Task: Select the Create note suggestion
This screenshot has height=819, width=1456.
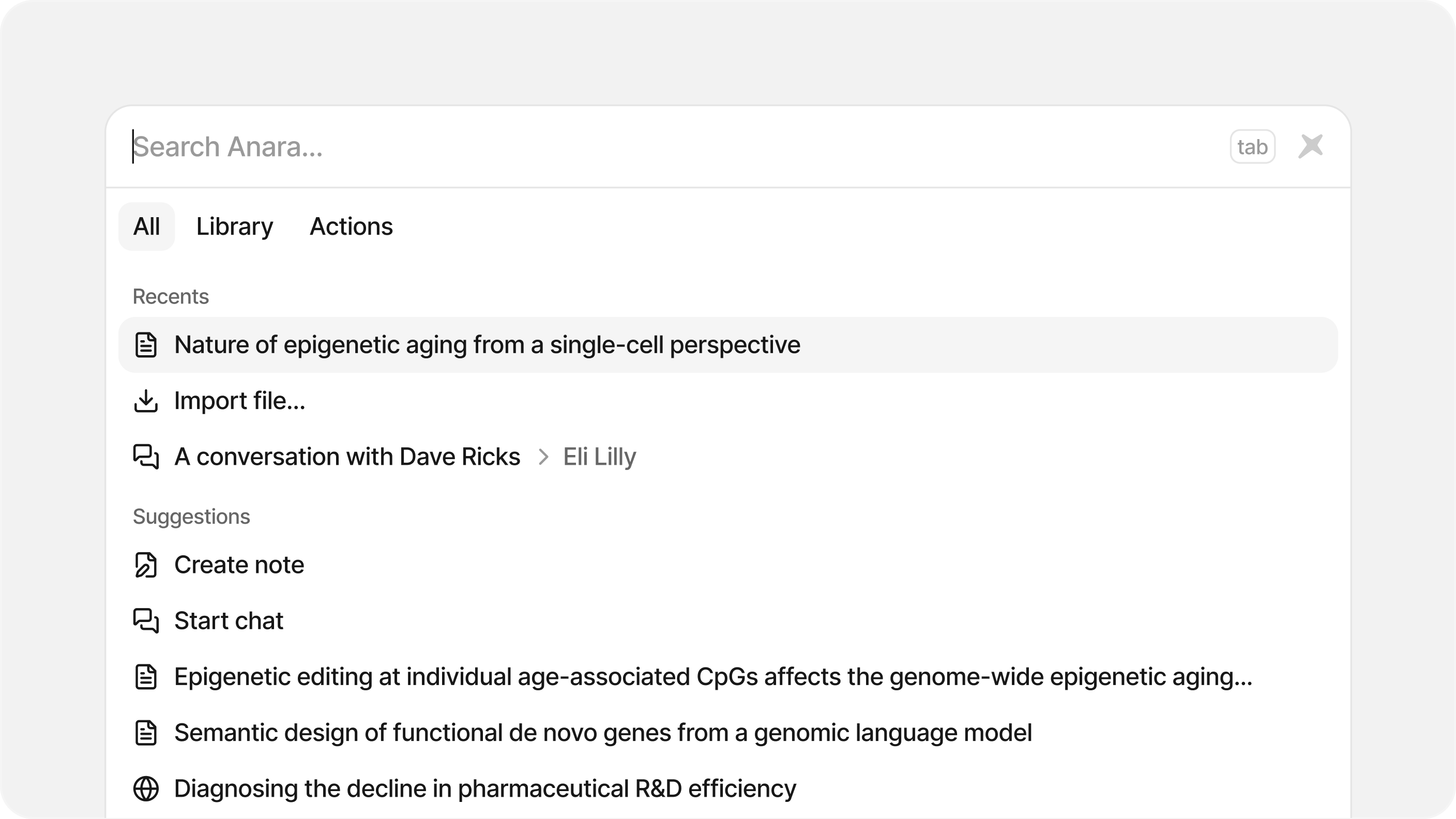Action: [239, 565]
